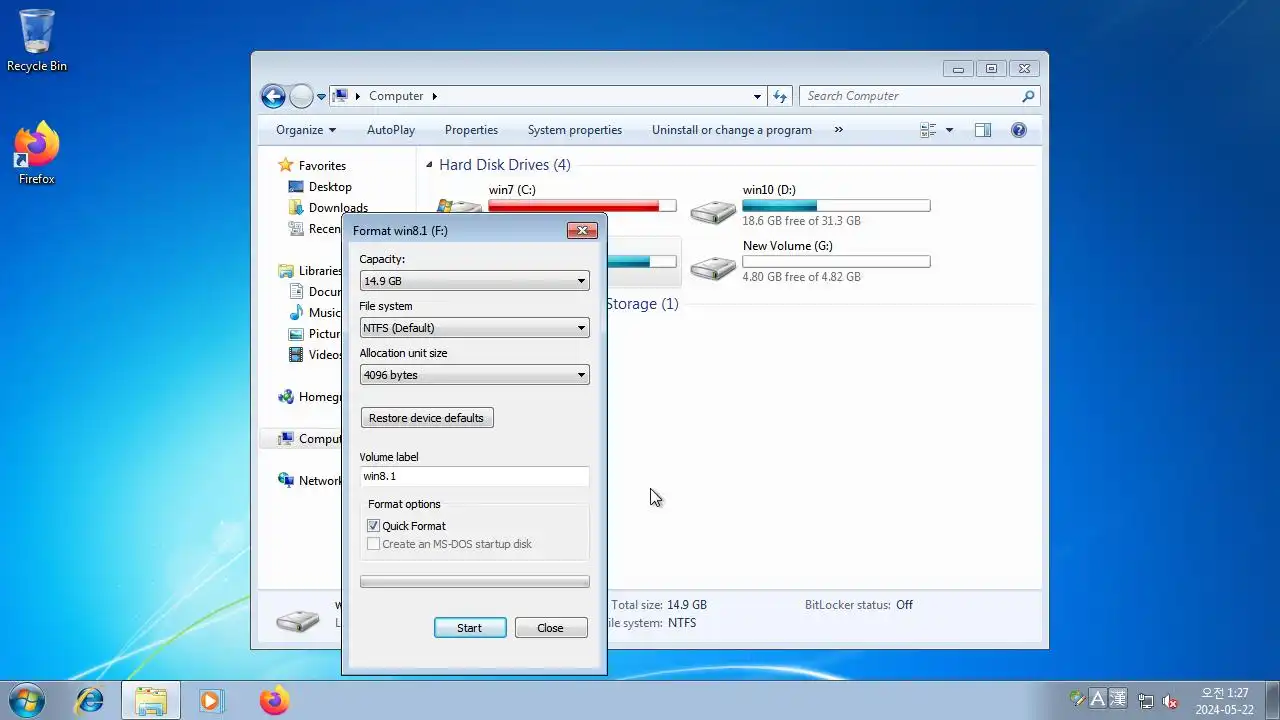Click AutoPlay in the toolbar

pyautogui.click(x=391, y=130)
